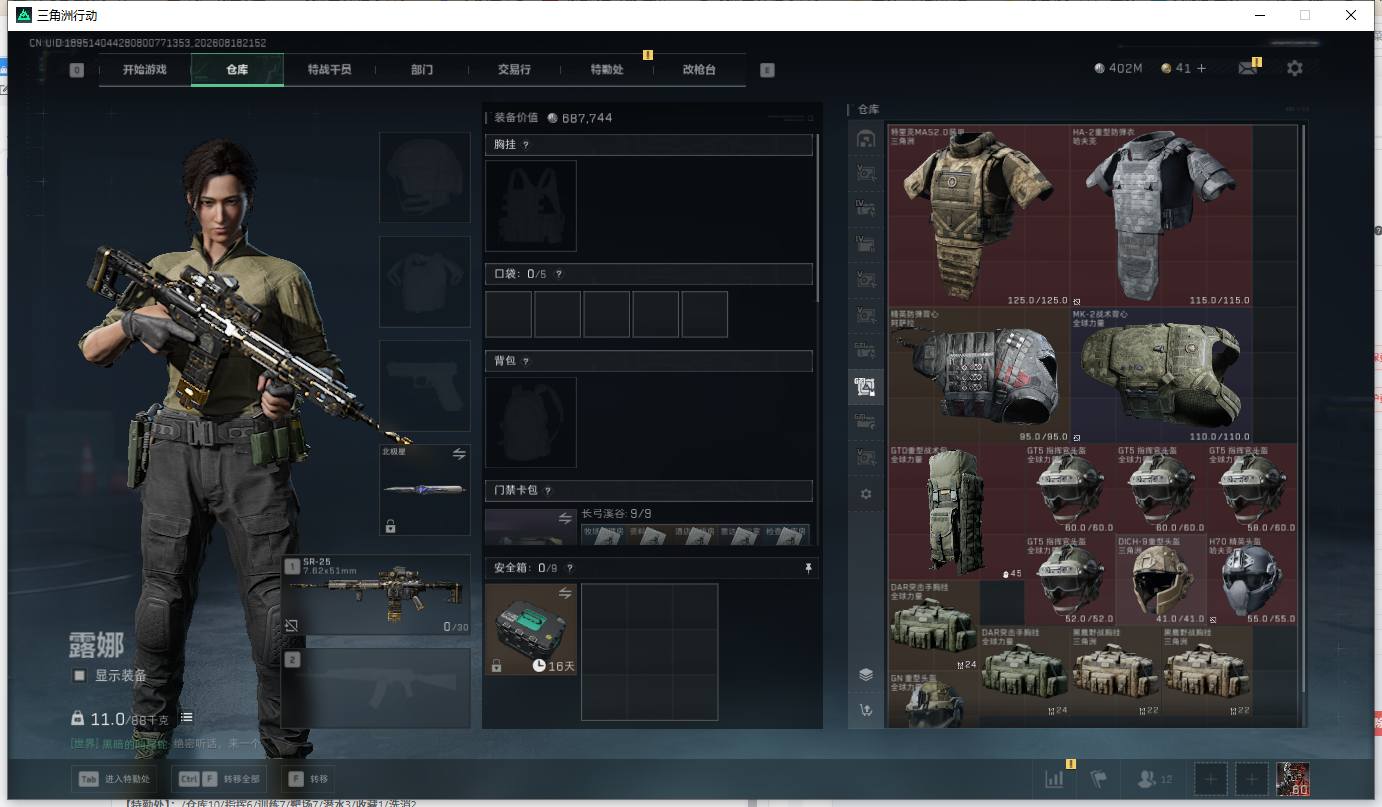Click the 转移全部 button

point(218,779)
